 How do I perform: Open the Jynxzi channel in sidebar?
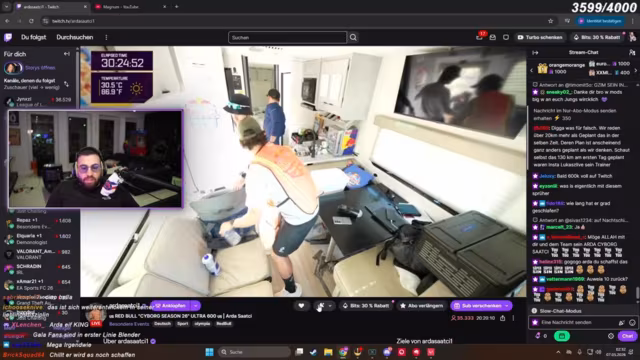pyautogui.click(x=38, y=102)
